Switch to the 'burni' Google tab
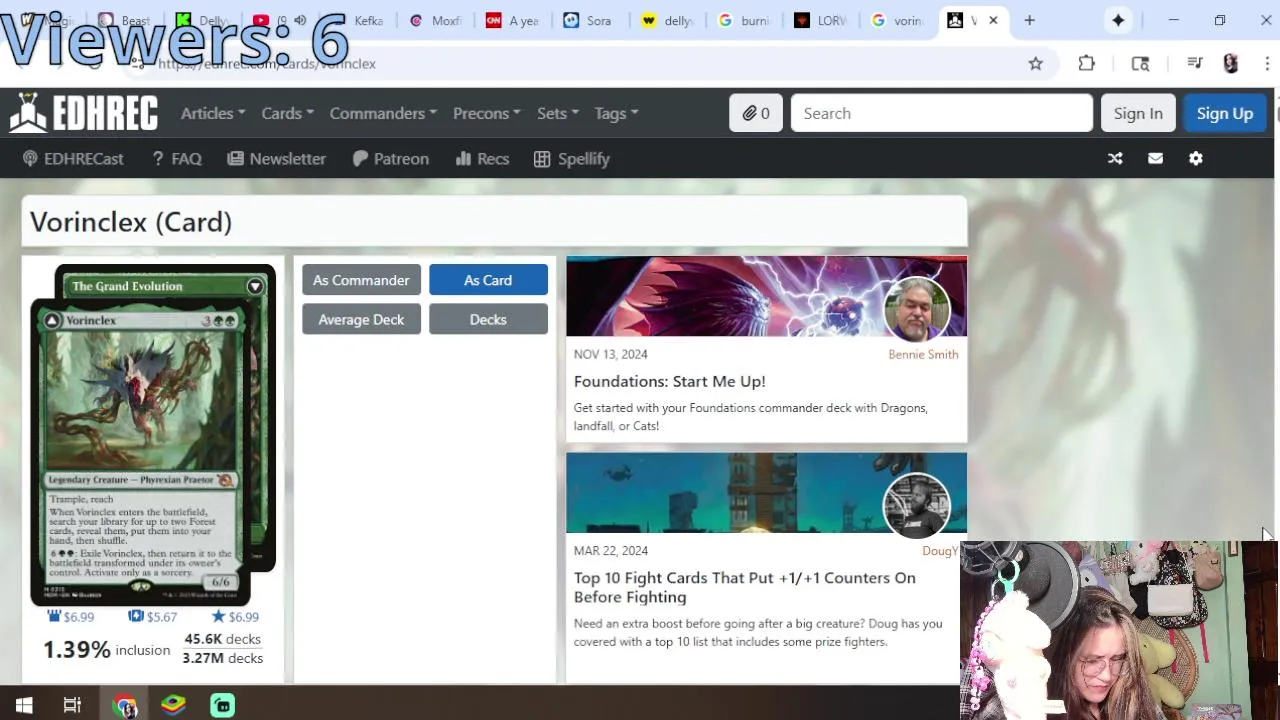Viewport: 1280px width, 720px height. tap(744, 20)
